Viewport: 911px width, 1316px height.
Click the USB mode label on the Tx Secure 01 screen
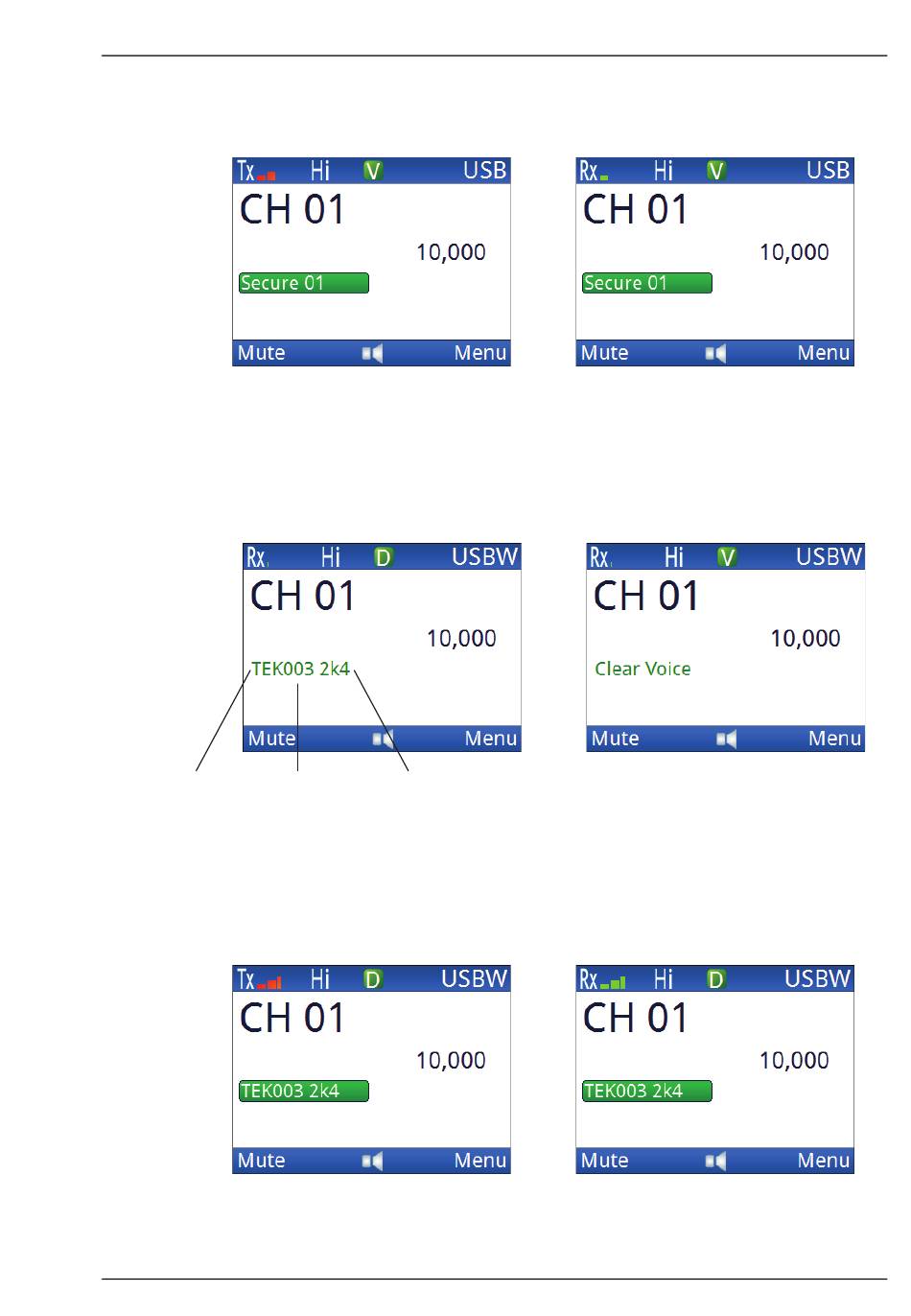coord(484,171)
